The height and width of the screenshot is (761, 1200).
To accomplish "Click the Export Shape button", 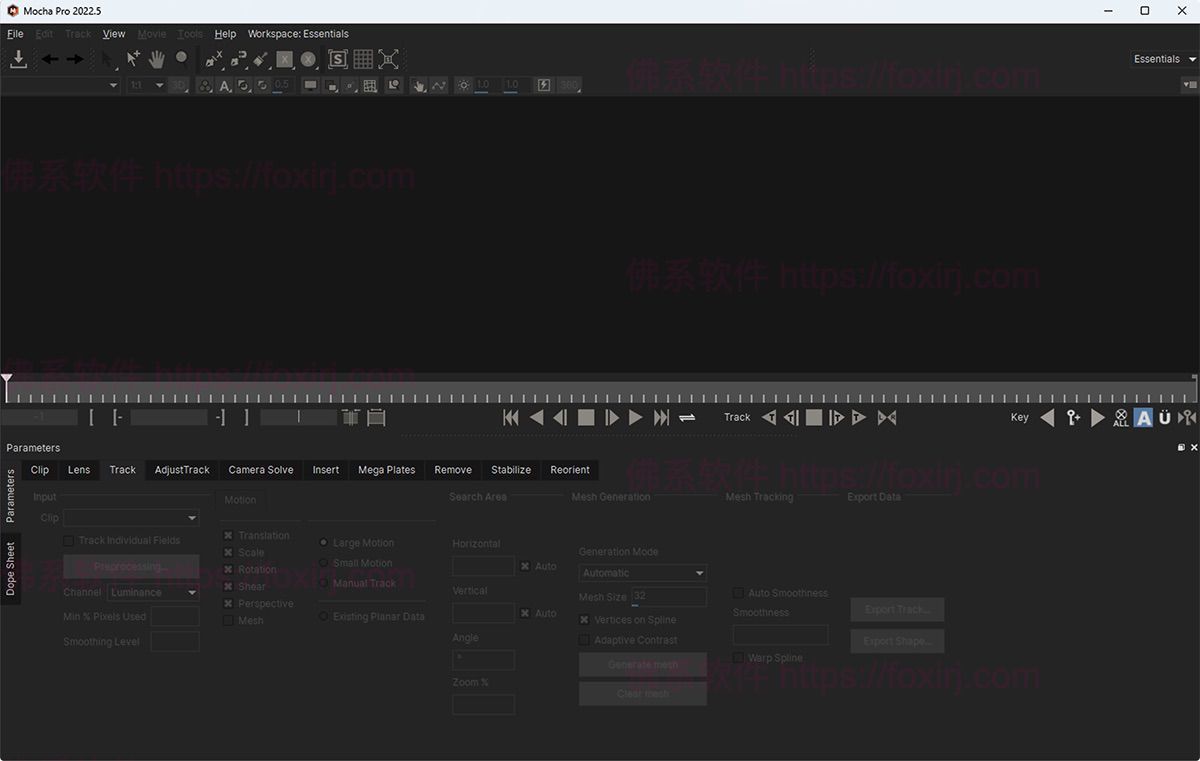I will click(x=896, y=641).
